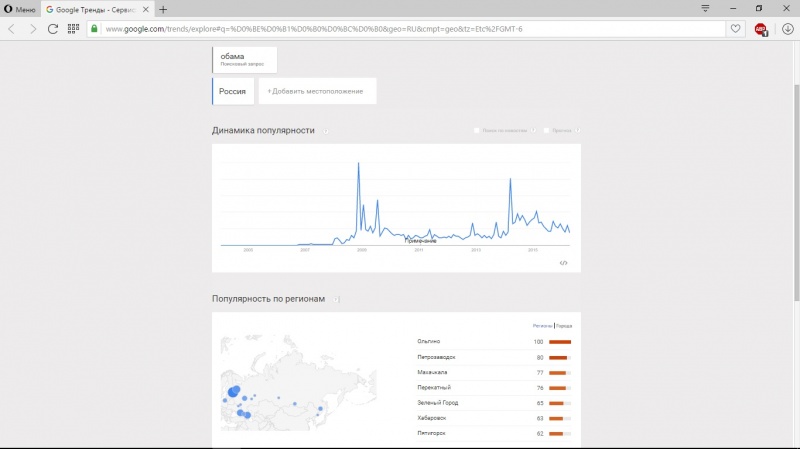The image size is (800, 449).
Task: Open the tab list menu icon in title bar
Action: pos(706,8)
